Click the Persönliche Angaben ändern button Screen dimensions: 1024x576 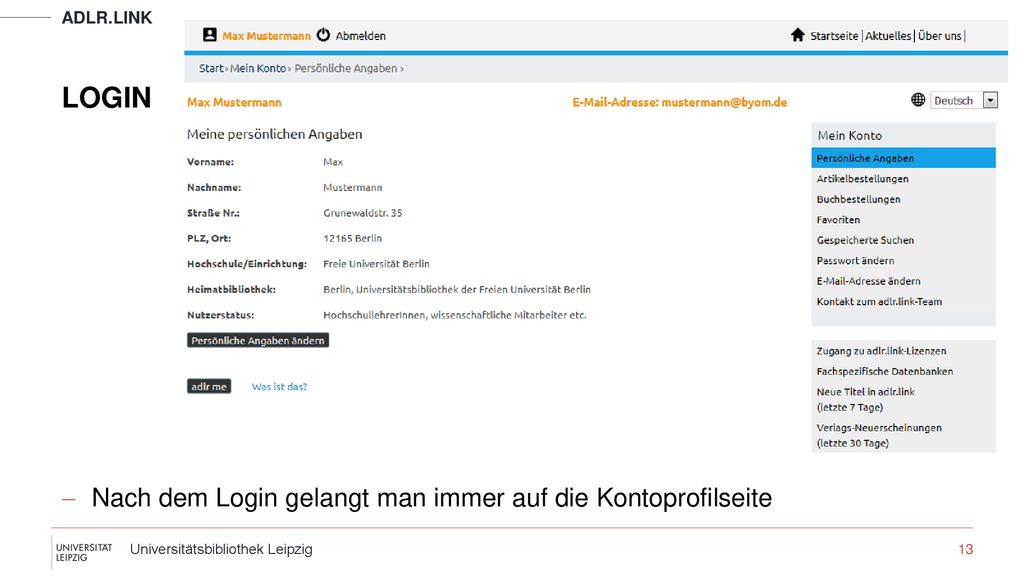pyautogui.click(x=258, y=340)
